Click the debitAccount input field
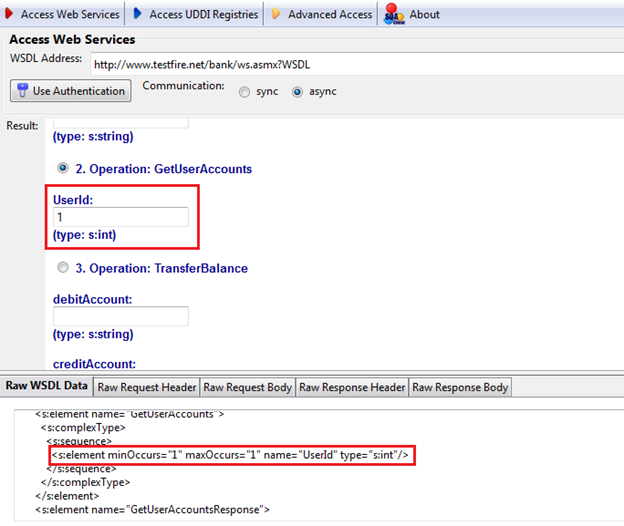 tap(120, 316)
